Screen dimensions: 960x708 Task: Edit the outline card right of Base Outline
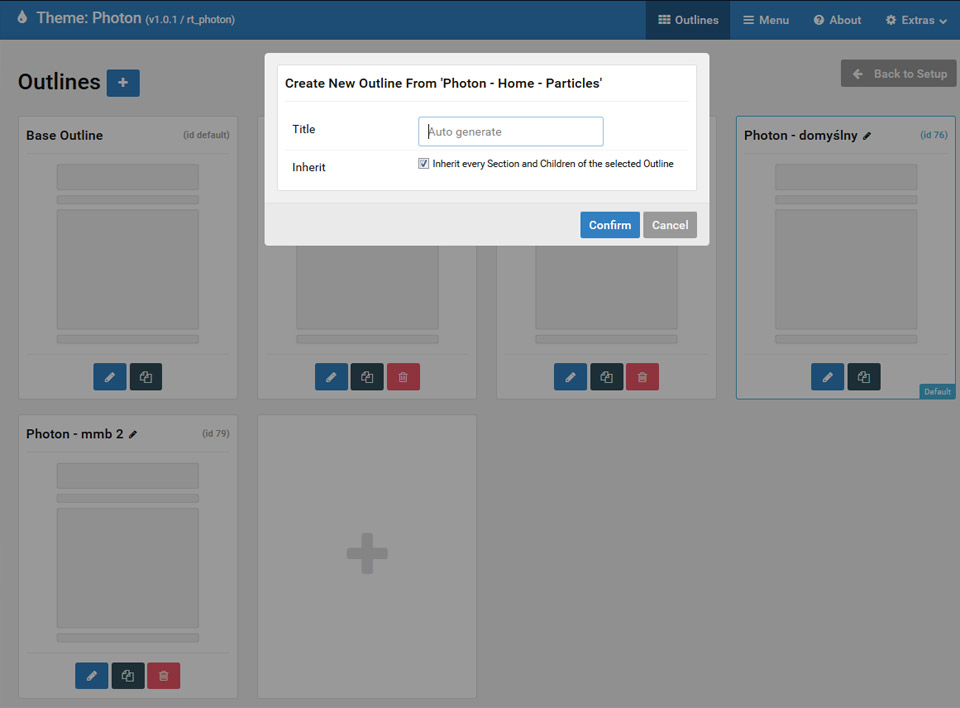point(331,377)
